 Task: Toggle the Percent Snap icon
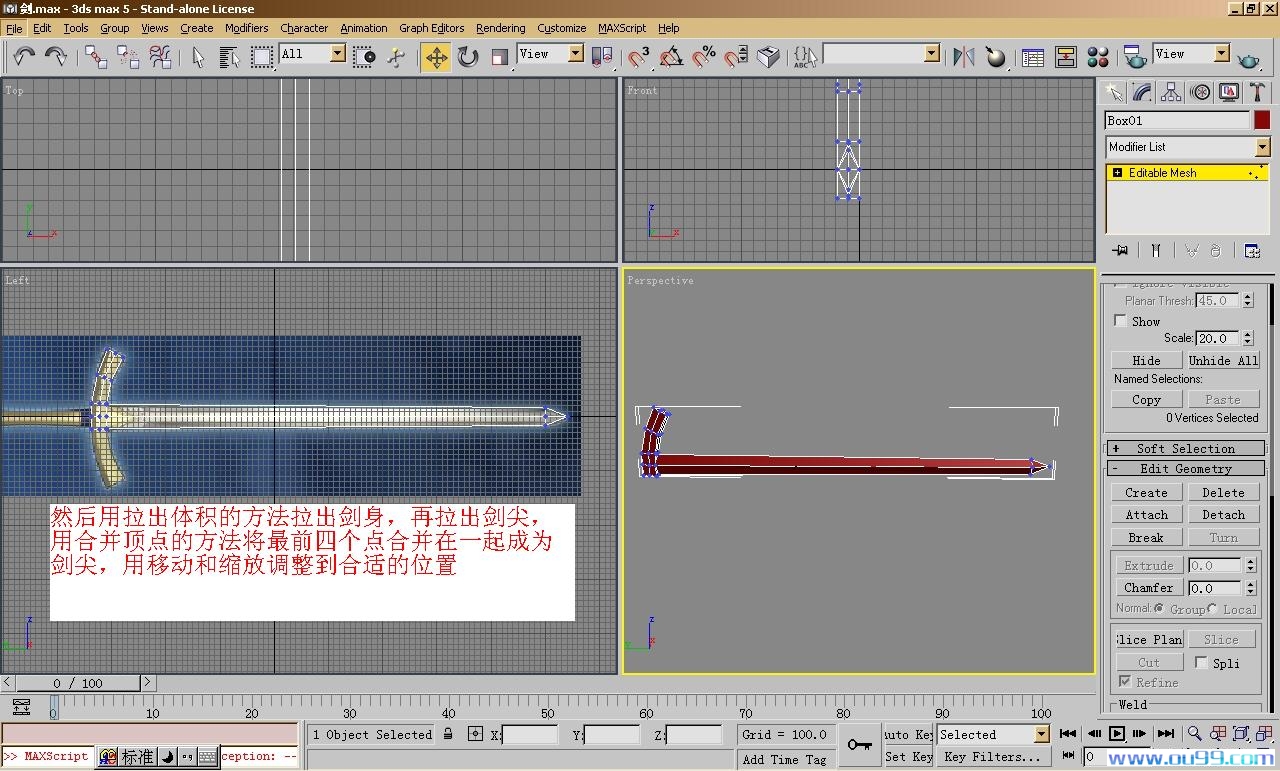click(x=703, y=57)
